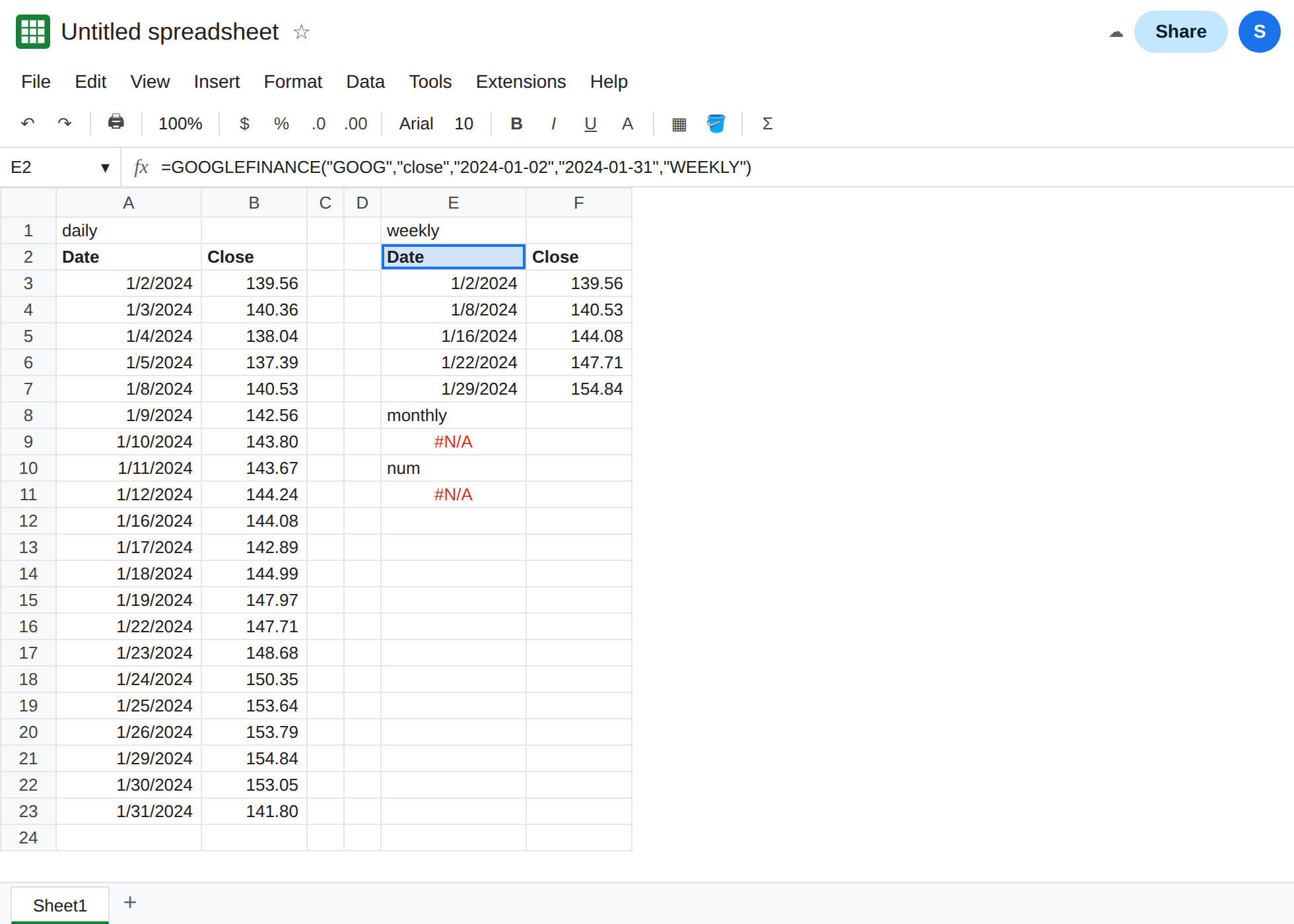
Task: Click the cloud save status icon
Action: pos(1116,33)
